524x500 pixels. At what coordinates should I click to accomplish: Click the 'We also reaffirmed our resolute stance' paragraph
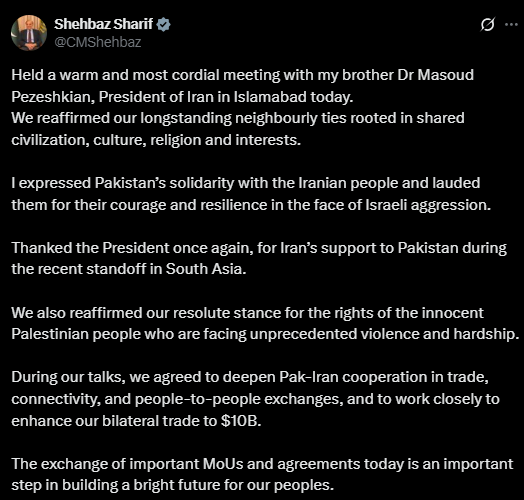pos(265,324)
